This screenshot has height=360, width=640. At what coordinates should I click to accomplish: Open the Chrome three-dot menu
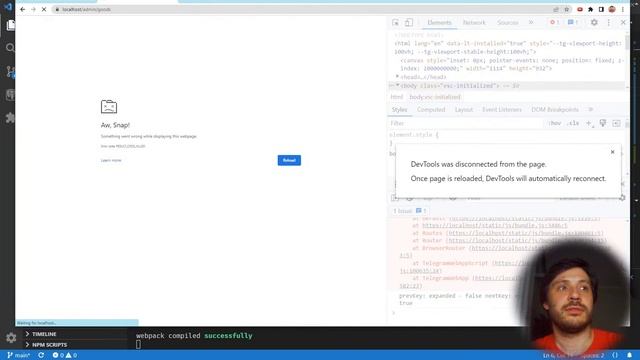point(623,9)
